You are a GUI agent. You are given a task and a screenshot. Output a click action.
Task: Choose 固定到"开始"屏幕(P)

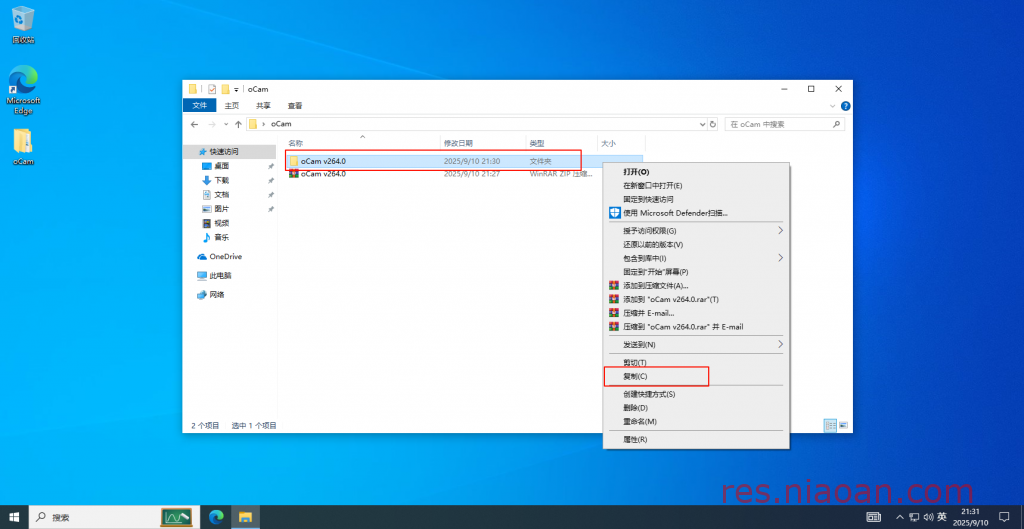pyautogui.click(x=696, y=272)
